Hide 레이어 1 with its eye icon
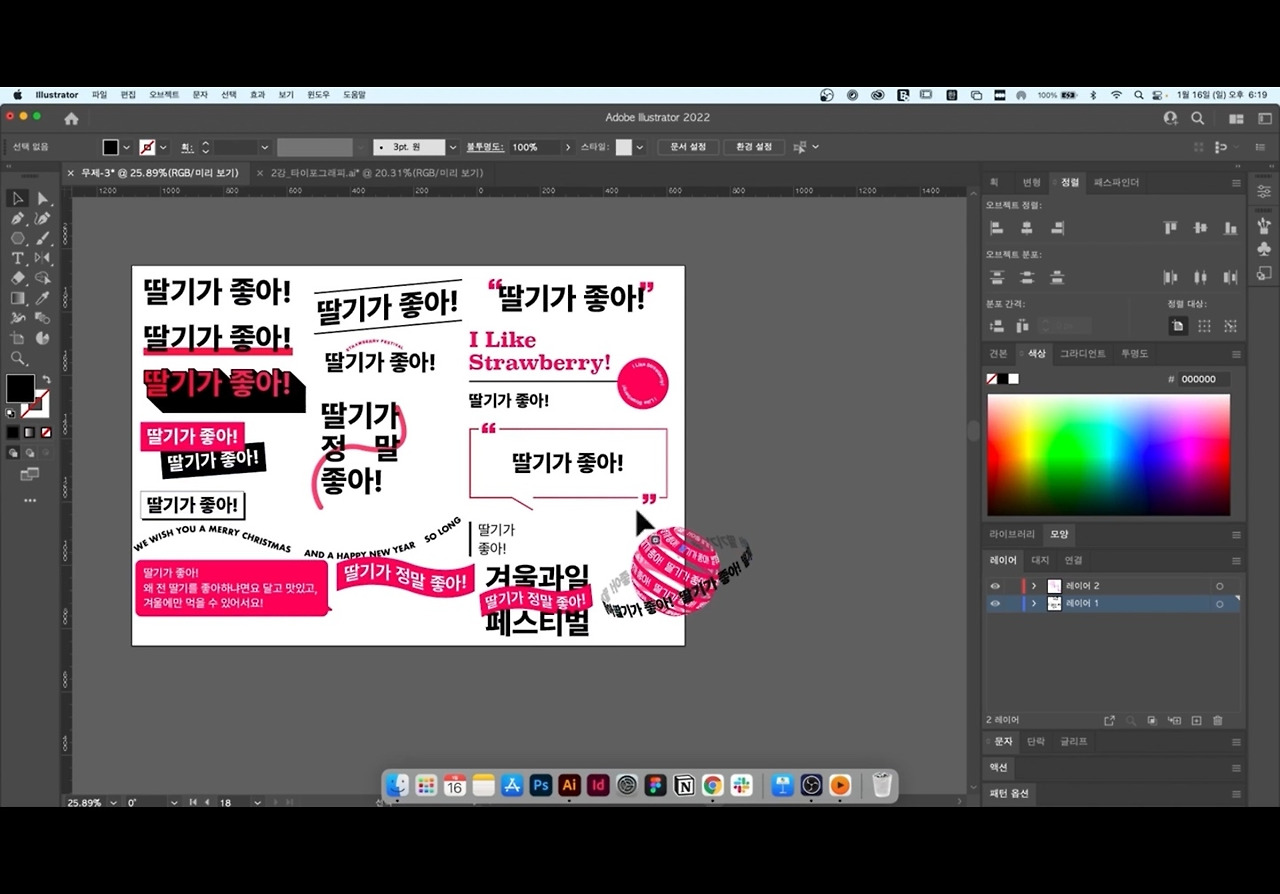The image size is (1280, 894). point(995,604)
